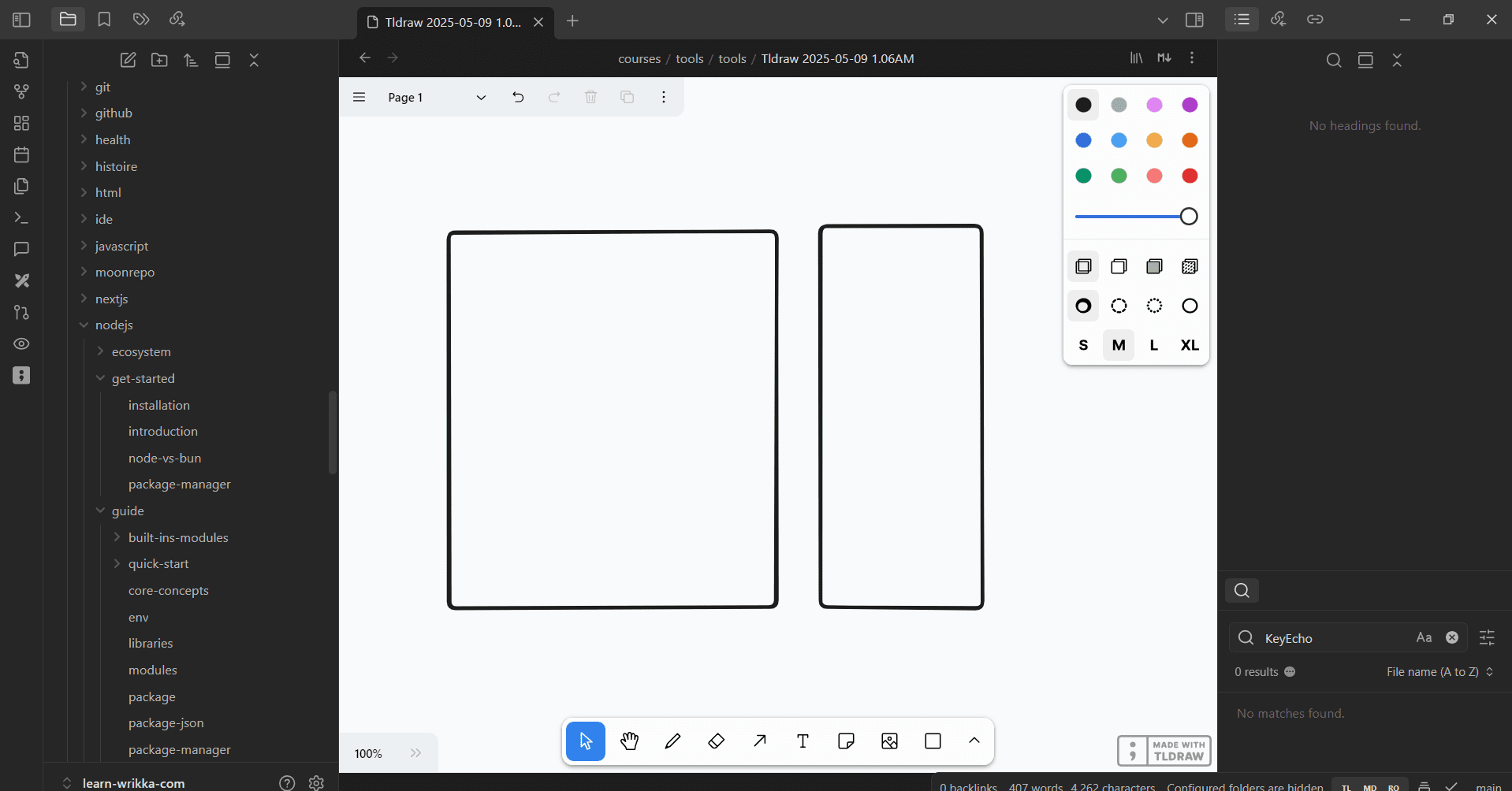Click the Made with TLDRAW badge
The width and height of the screenshot is (1512, 791).
click(x=1164, y=751)
